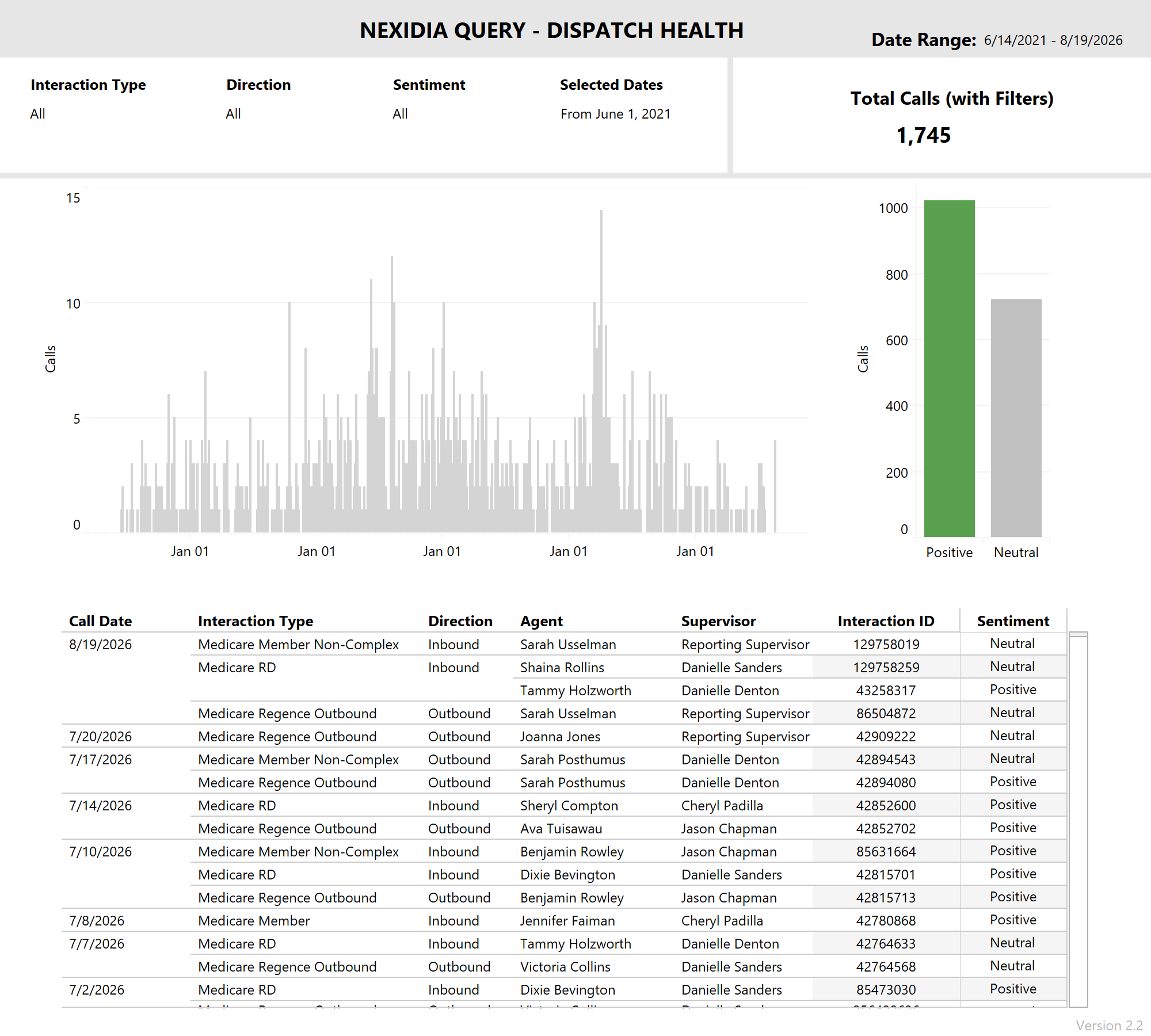The height and width of the screenshot is (1036, 1151).
Task: Select agent Jennifer Faiman
Action: 567,920
